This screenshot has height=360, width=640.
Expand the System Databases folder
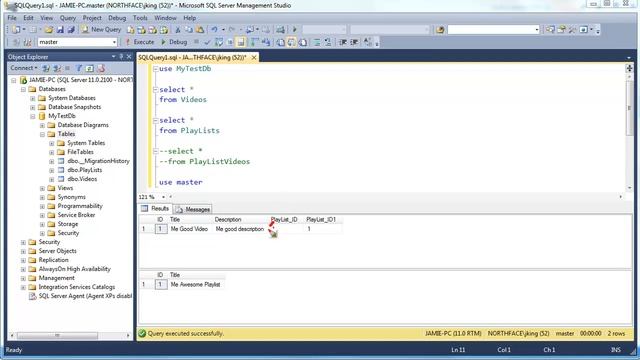[33, 98]
